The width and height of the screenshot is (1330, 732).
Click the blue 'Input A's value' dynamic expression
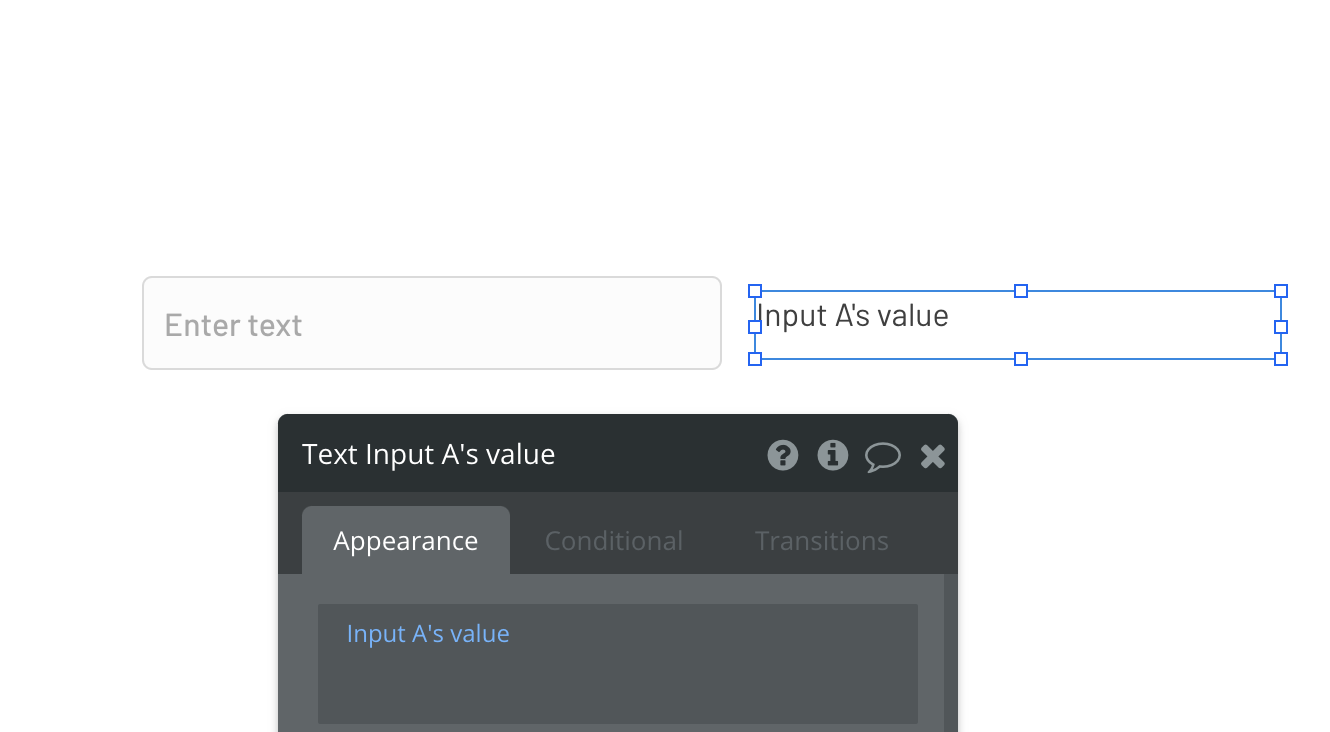(427, 633)
